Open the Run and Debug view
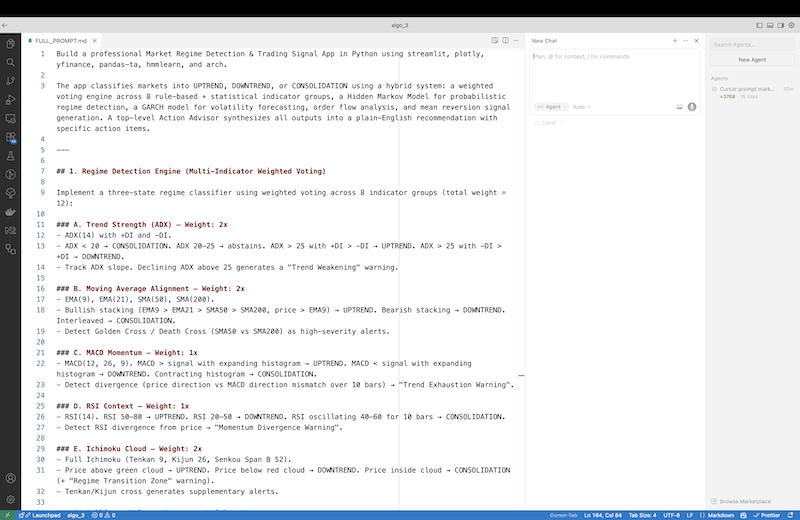 click(11, 100)
